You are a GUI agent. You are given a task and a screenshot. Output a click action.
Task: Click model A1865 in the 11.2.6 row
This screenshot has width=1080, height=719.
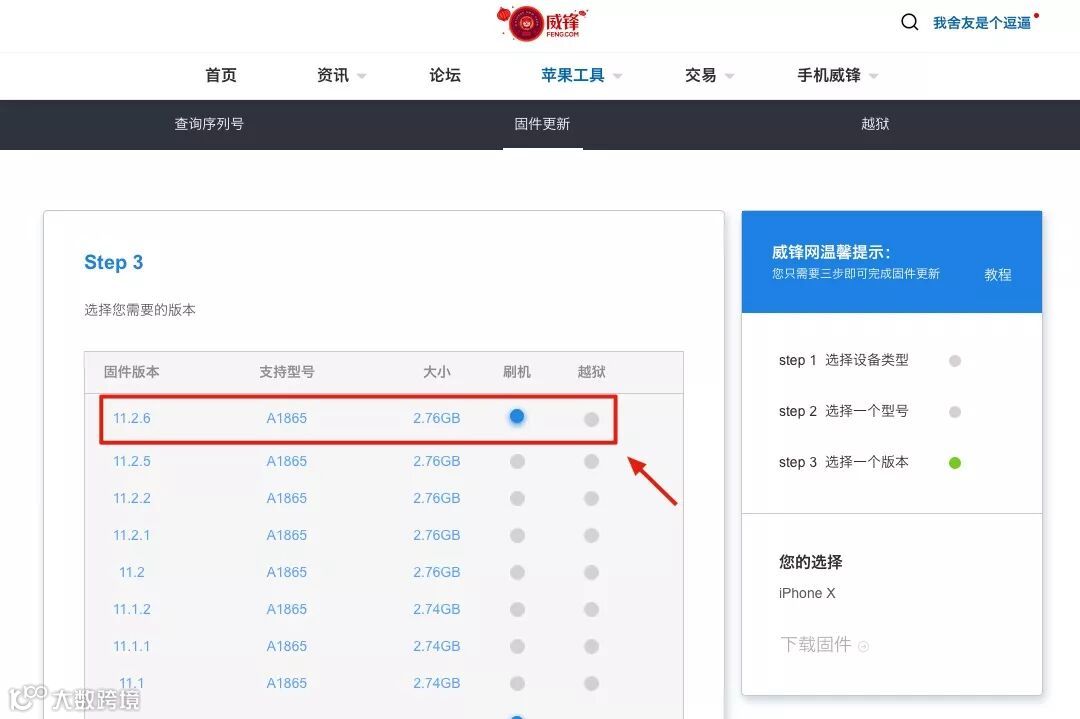[x=287, y=418]
